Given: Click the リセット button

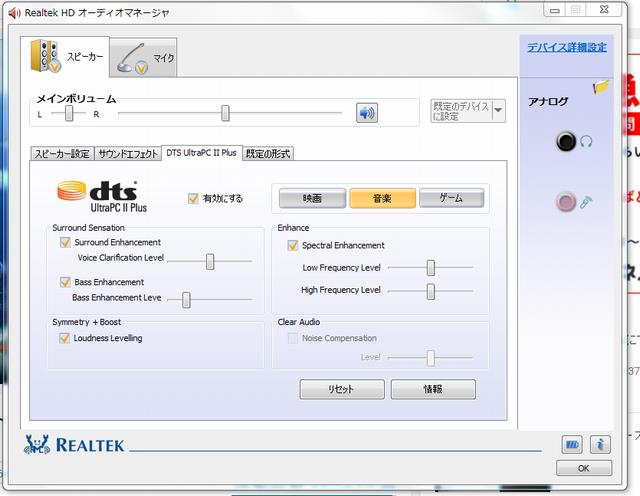Looking at the screenshot, I should 342,389.
